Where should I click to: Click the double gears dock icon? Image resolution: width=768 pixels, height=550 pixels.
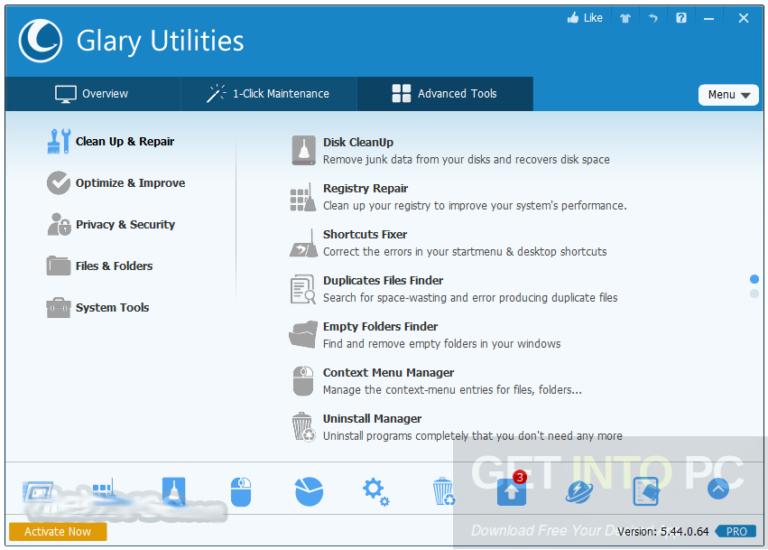point(376,492)
